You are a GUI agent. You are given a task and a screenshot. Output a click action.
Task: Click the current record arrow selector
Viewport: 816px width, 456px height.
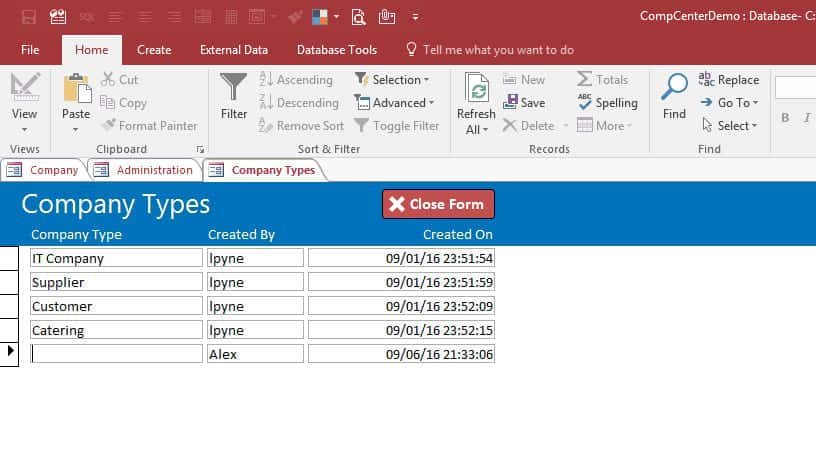click(x=9, y=353)
